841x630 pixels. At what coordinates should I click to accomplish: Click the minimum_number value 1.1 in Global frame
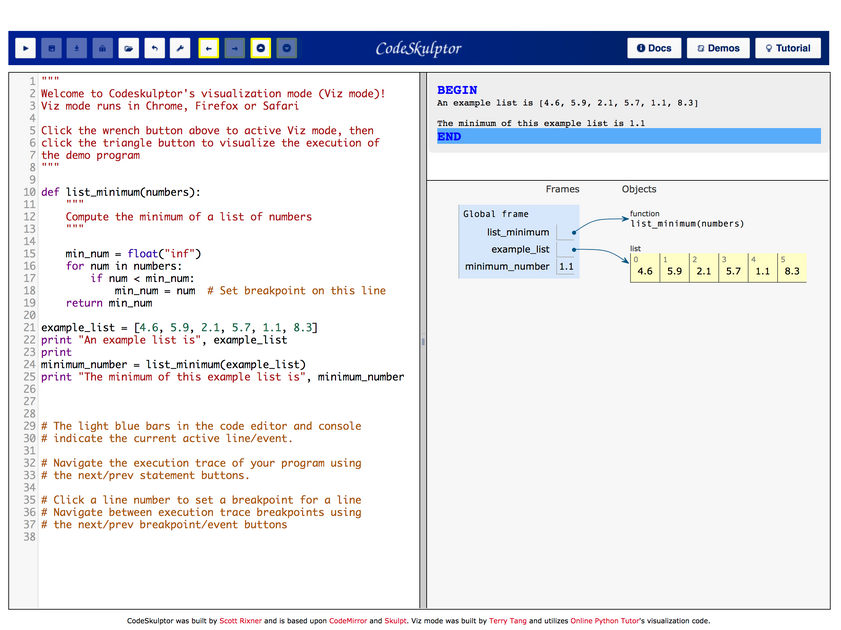567,266
